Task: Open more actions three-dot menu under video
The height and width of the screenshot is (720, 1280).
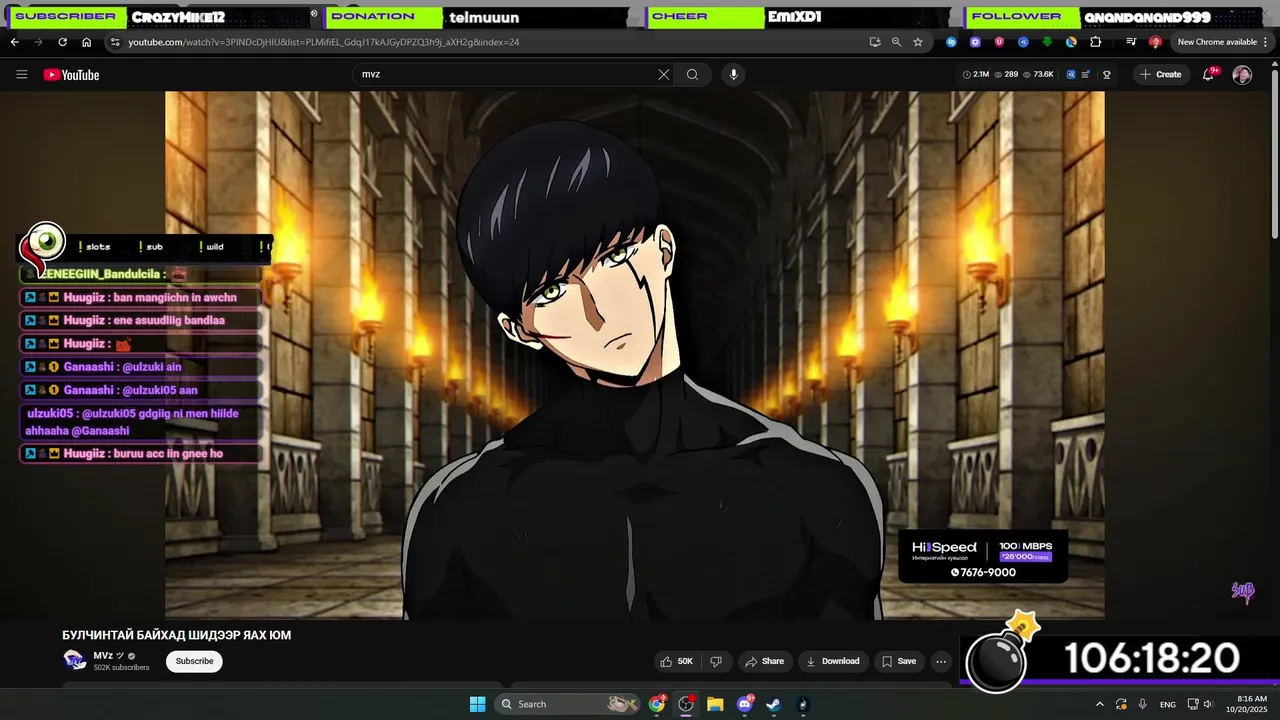Action: point(940,661)
